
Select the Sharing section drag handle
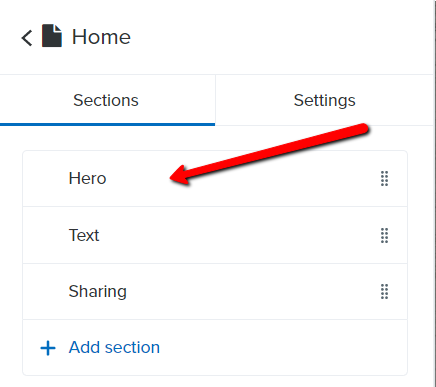click(384, 291)
